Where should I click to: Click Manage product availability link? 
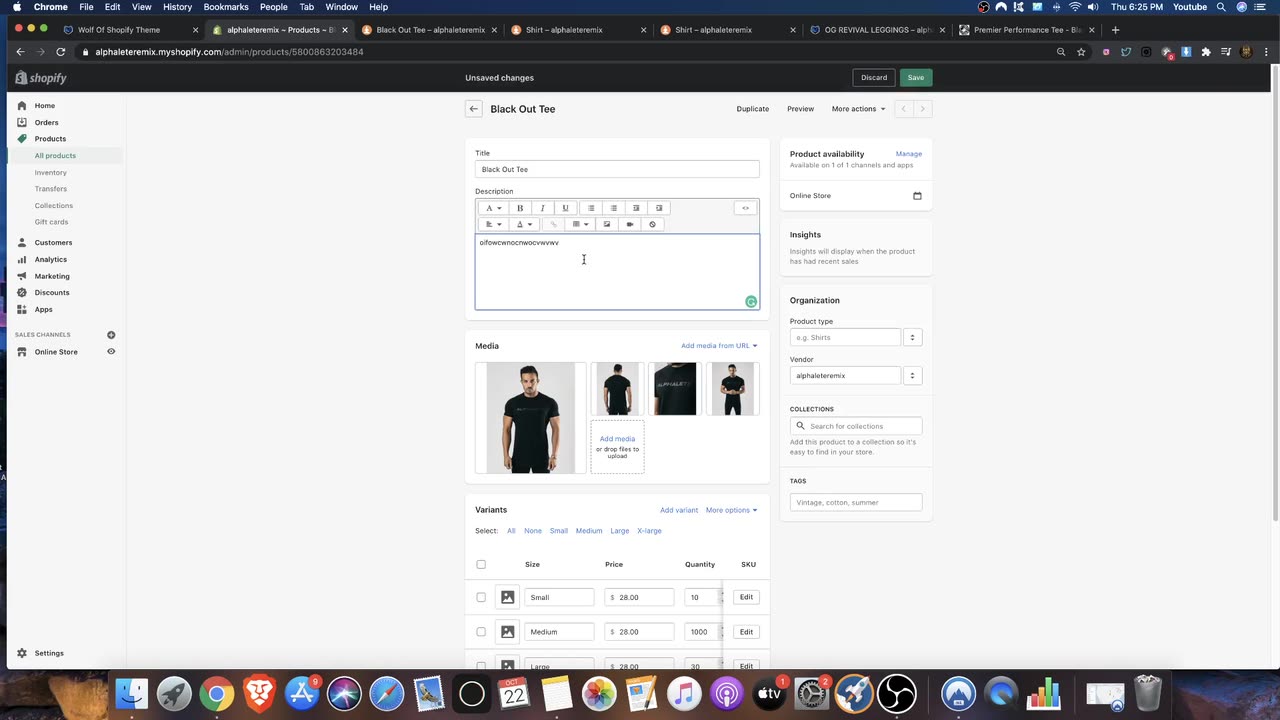click(x=909, y=154)
